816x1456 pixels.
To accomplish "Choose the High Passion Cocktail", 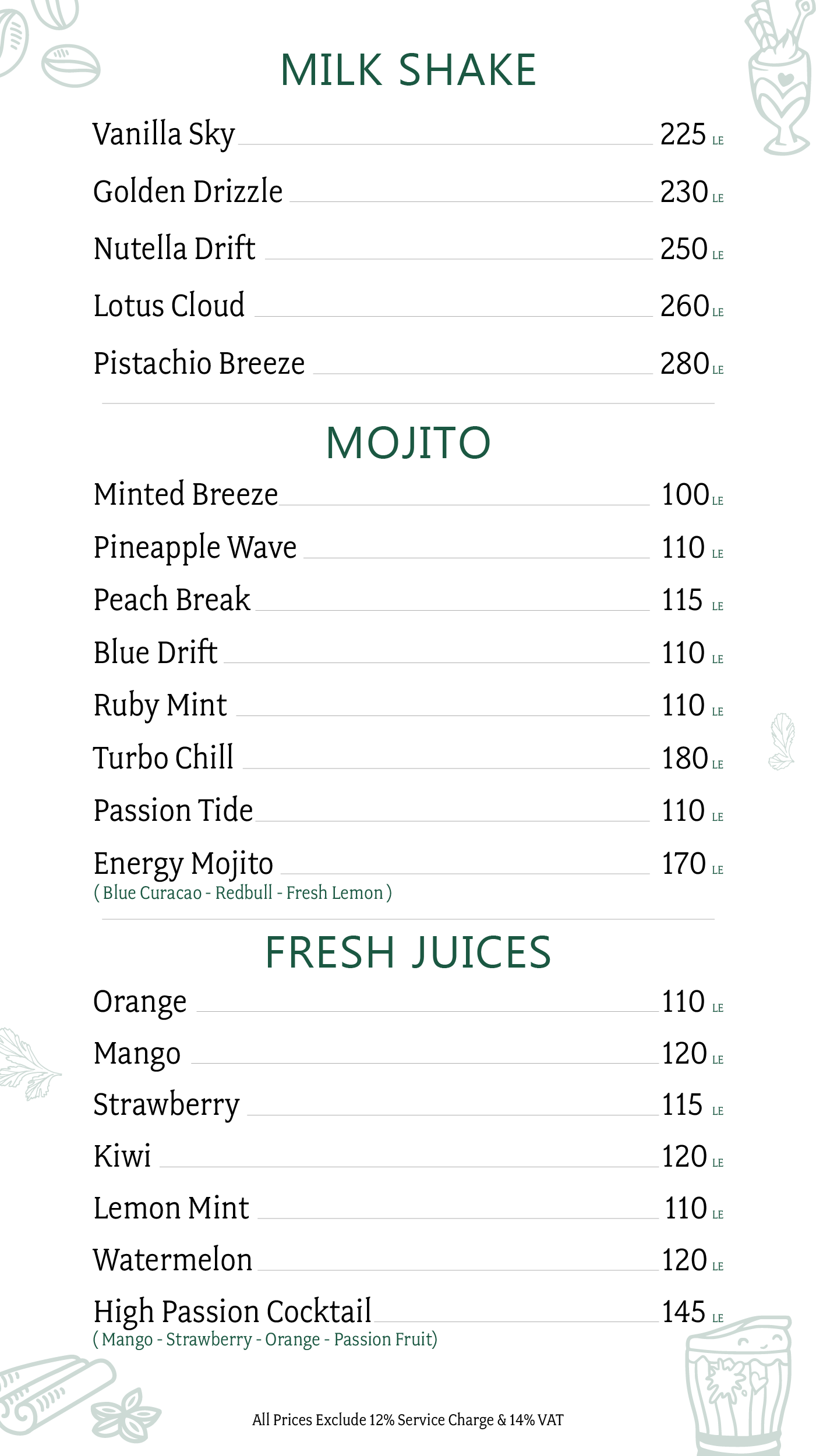I will (232, 1312).
